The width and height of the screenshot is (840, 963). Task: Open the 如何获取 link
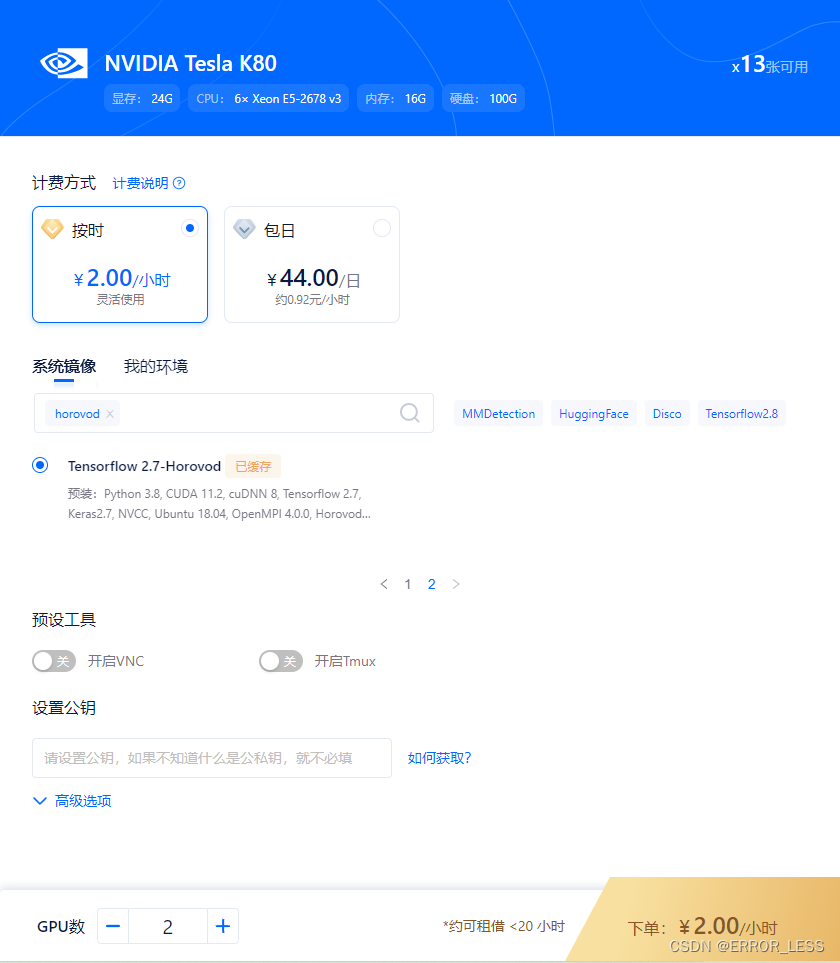click(x=439, y=758)
